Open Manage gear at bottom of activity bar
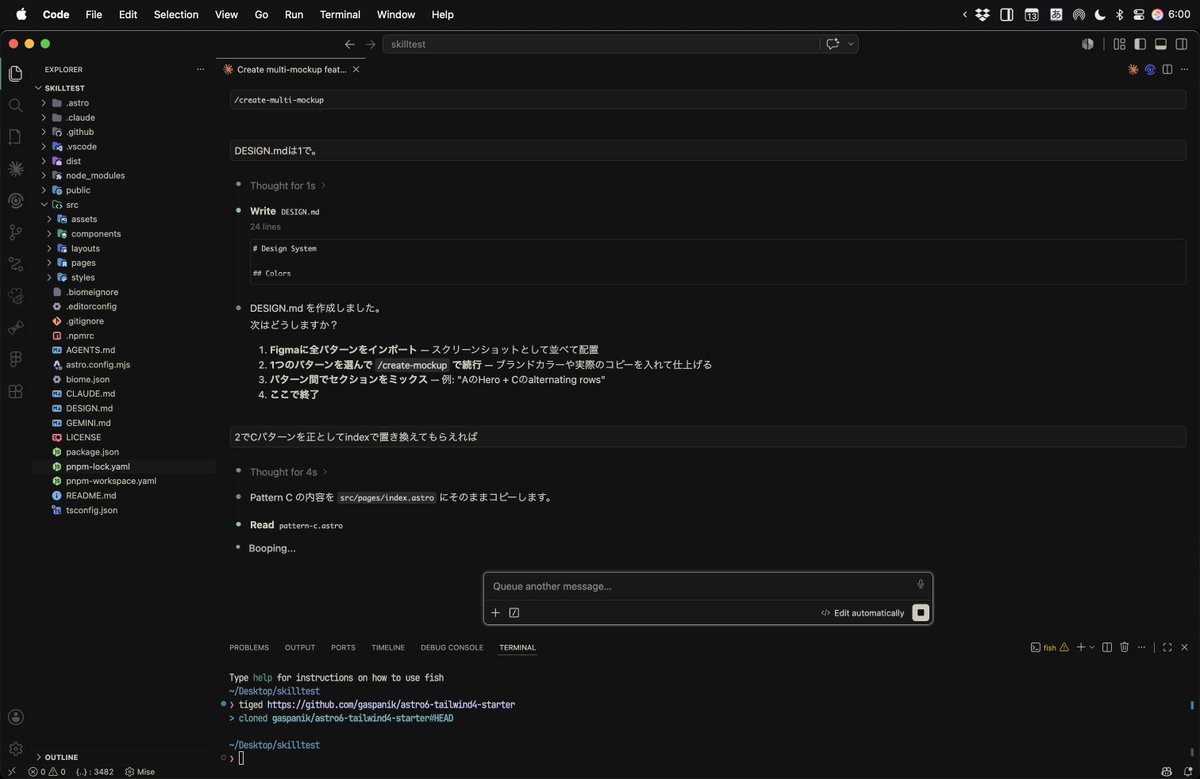1200x779 pixels. [15, 748]
